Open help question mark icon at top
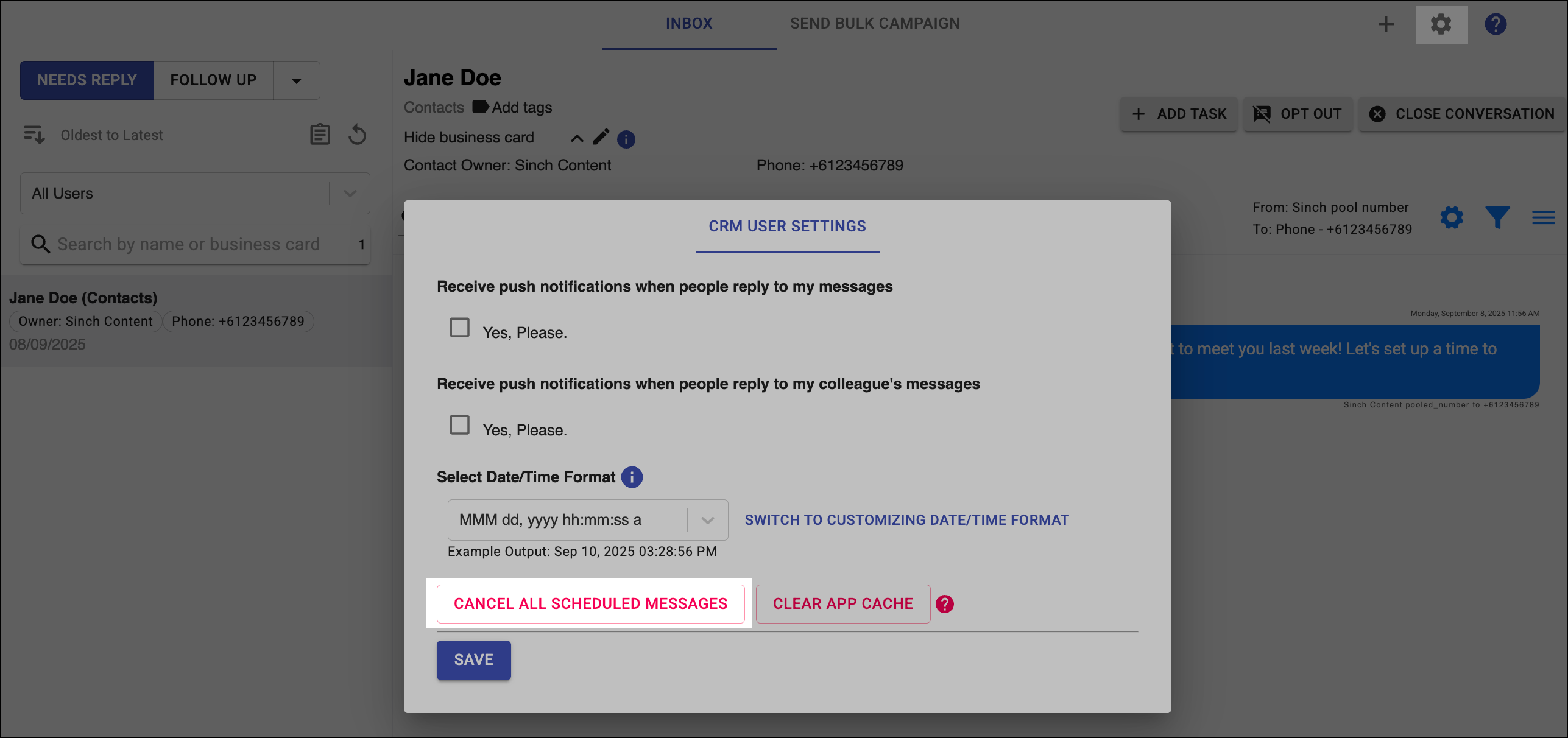 click(x=1496, y=24)
